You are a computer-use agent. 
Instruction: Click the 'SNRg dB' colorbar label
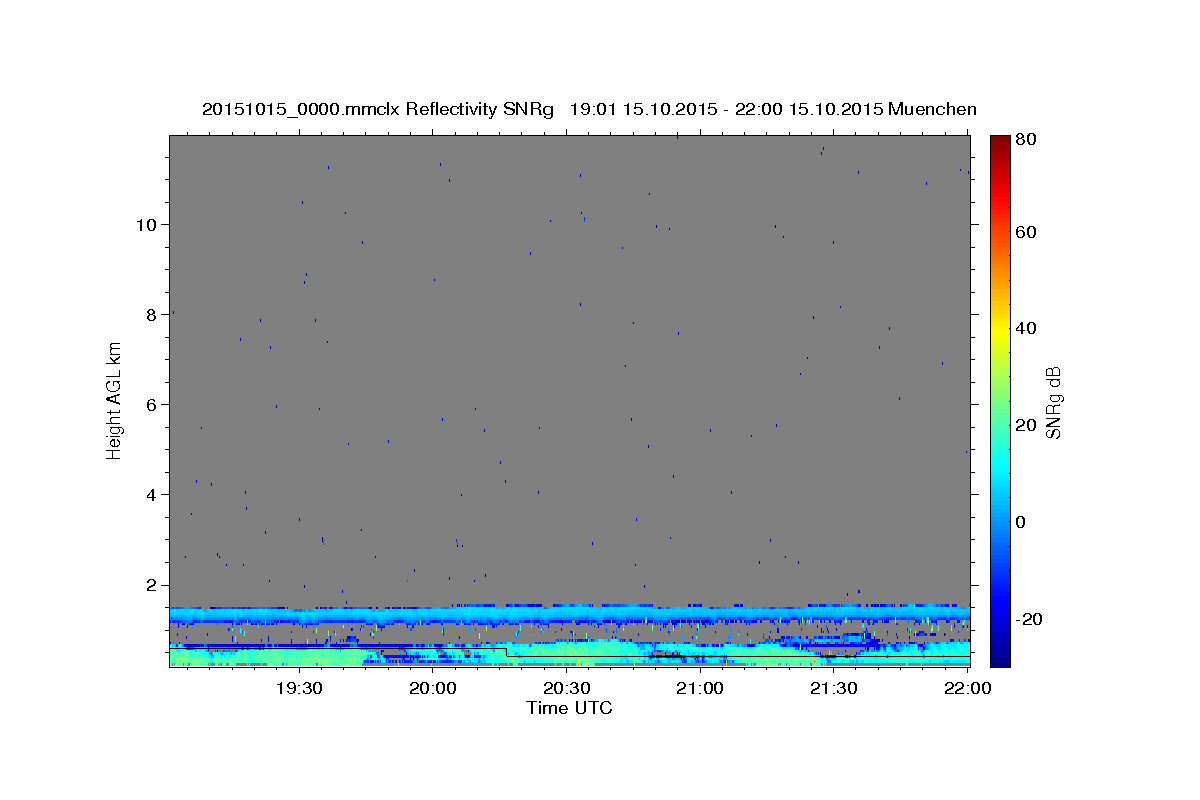click(1053, 402)
